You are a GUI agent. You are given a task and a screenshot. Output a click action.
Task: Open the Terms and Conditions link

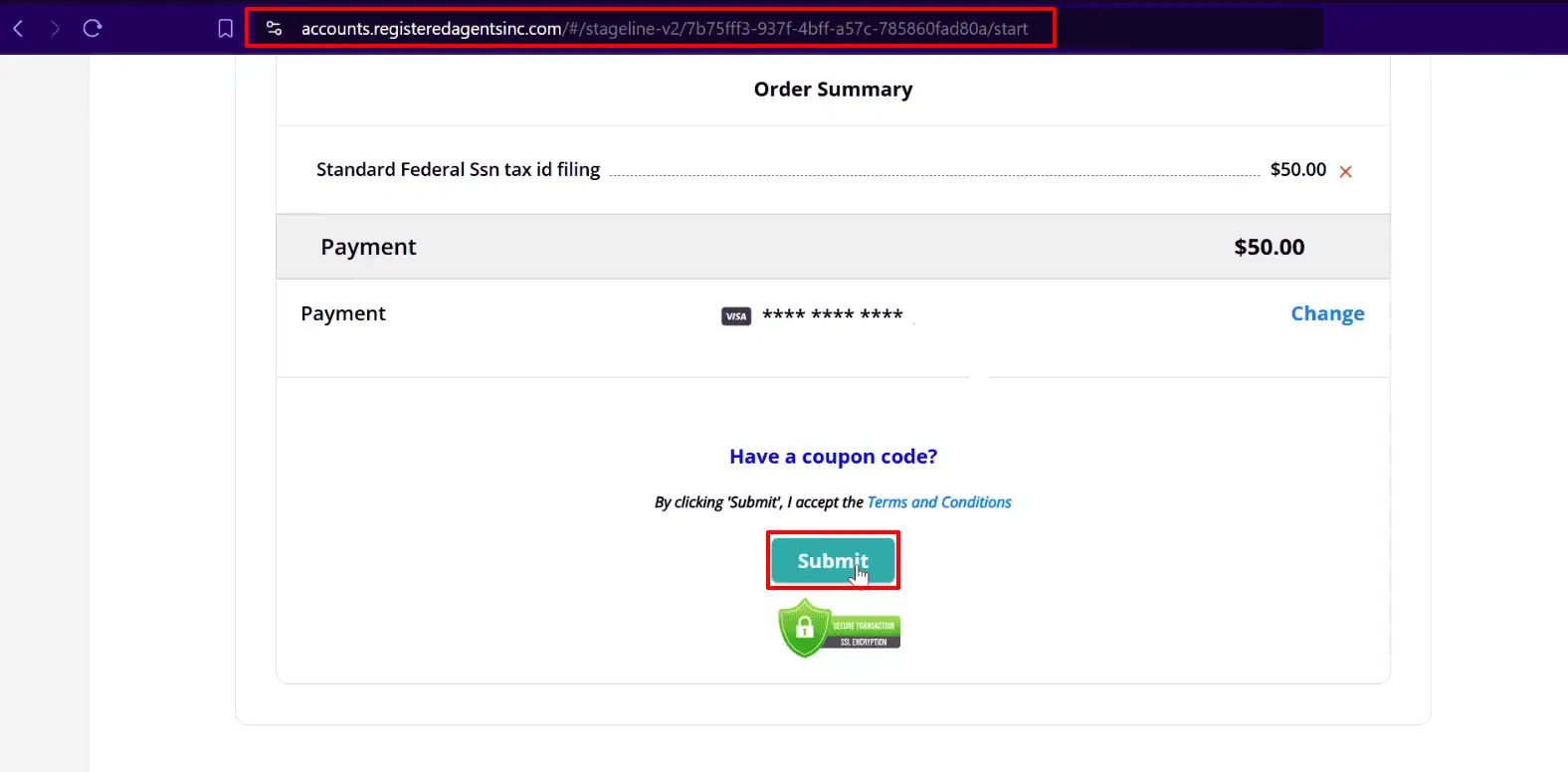coord(938,502)
